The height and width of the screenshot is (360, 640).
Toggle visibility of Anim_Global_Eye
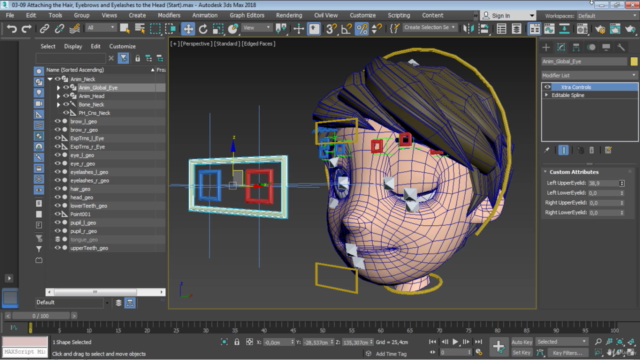pos(66,87)
